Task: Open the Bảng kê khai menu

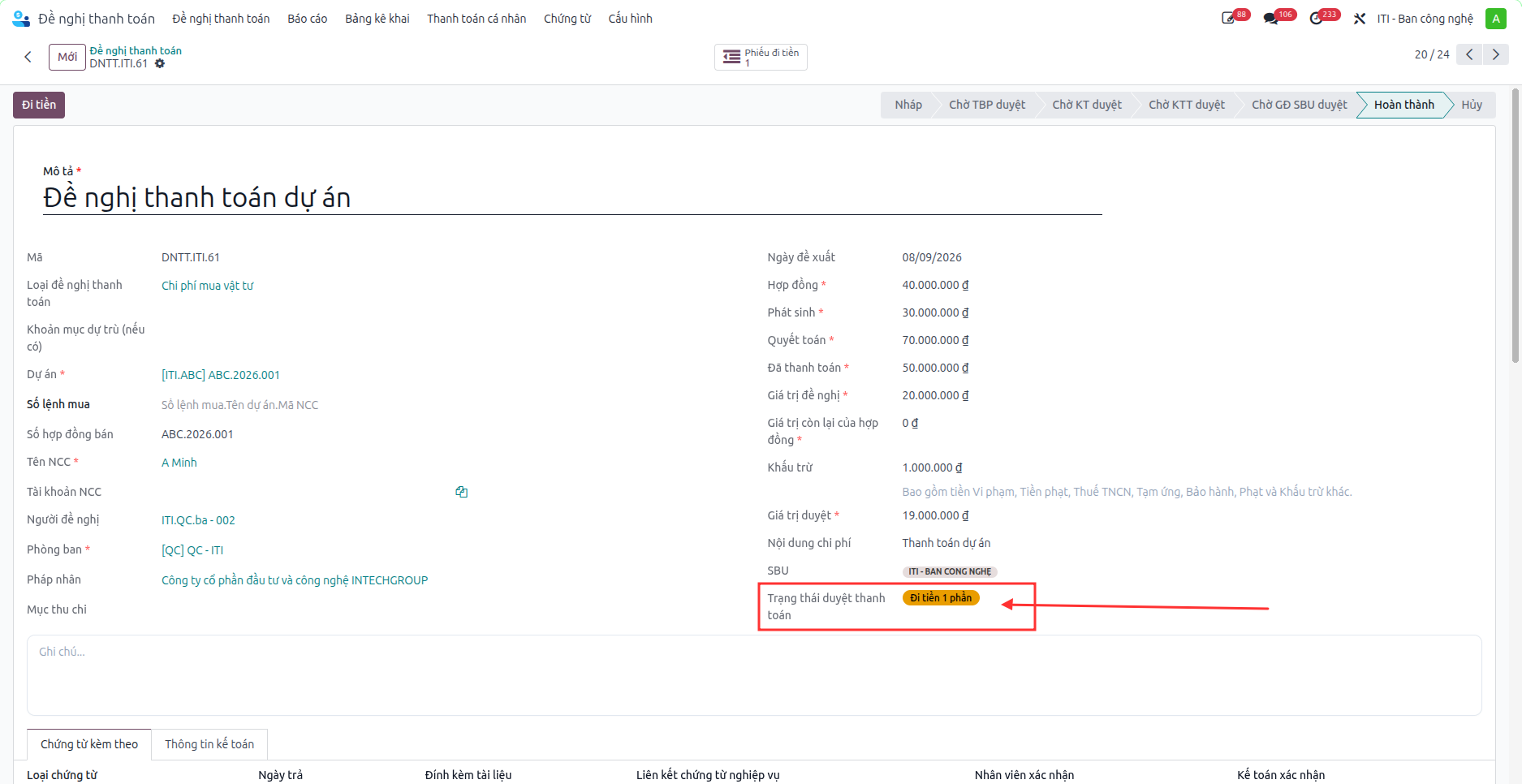Action: point(377,19)
